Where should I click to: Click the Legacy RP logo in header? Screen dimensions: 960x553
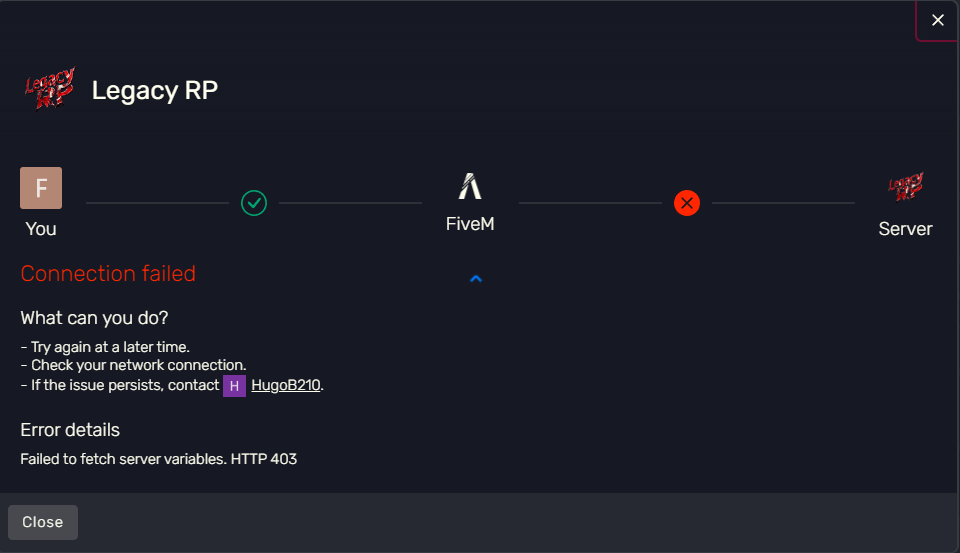50,89
